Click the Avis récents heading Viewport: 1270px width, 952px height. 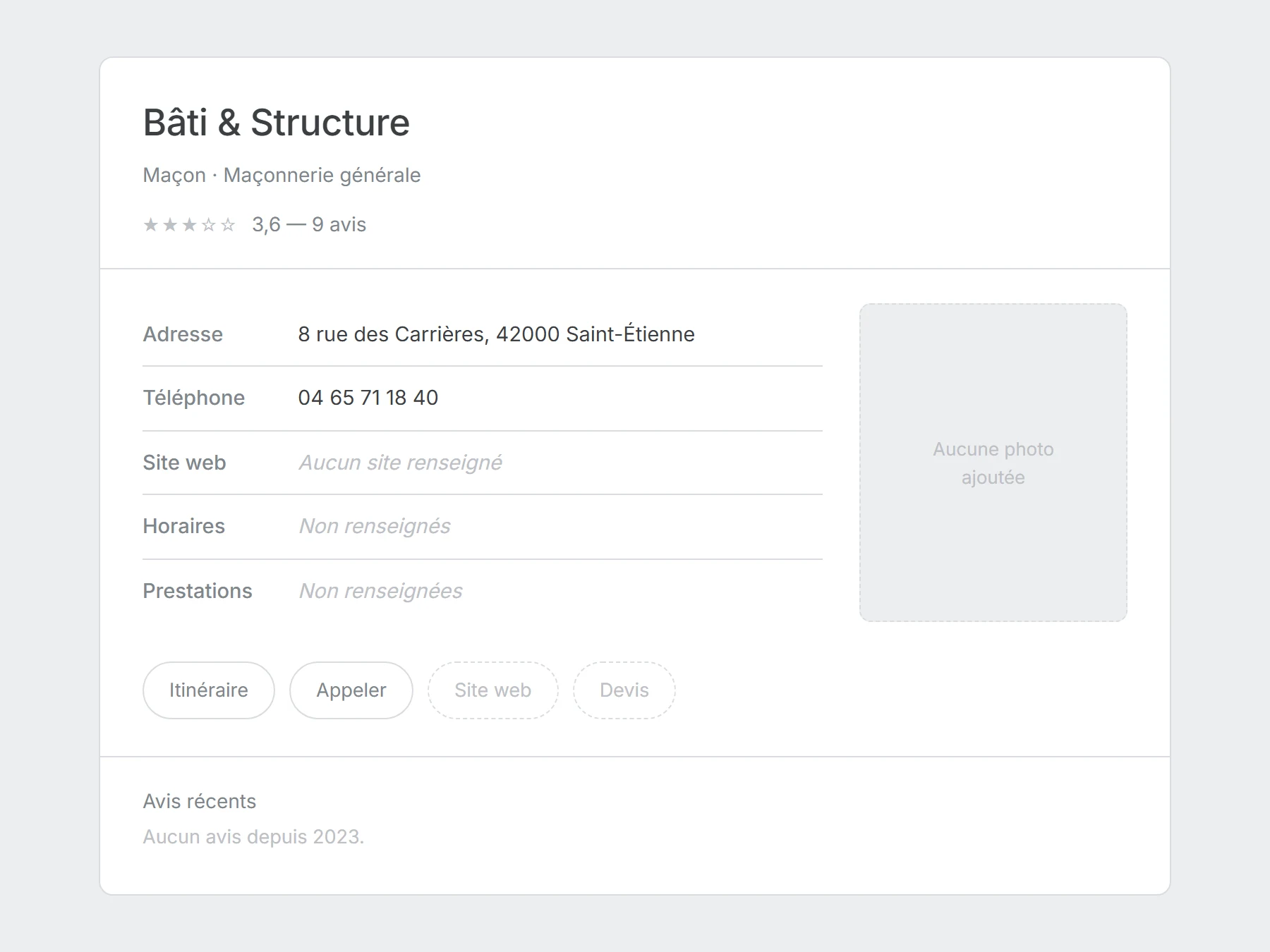point(200,801)
